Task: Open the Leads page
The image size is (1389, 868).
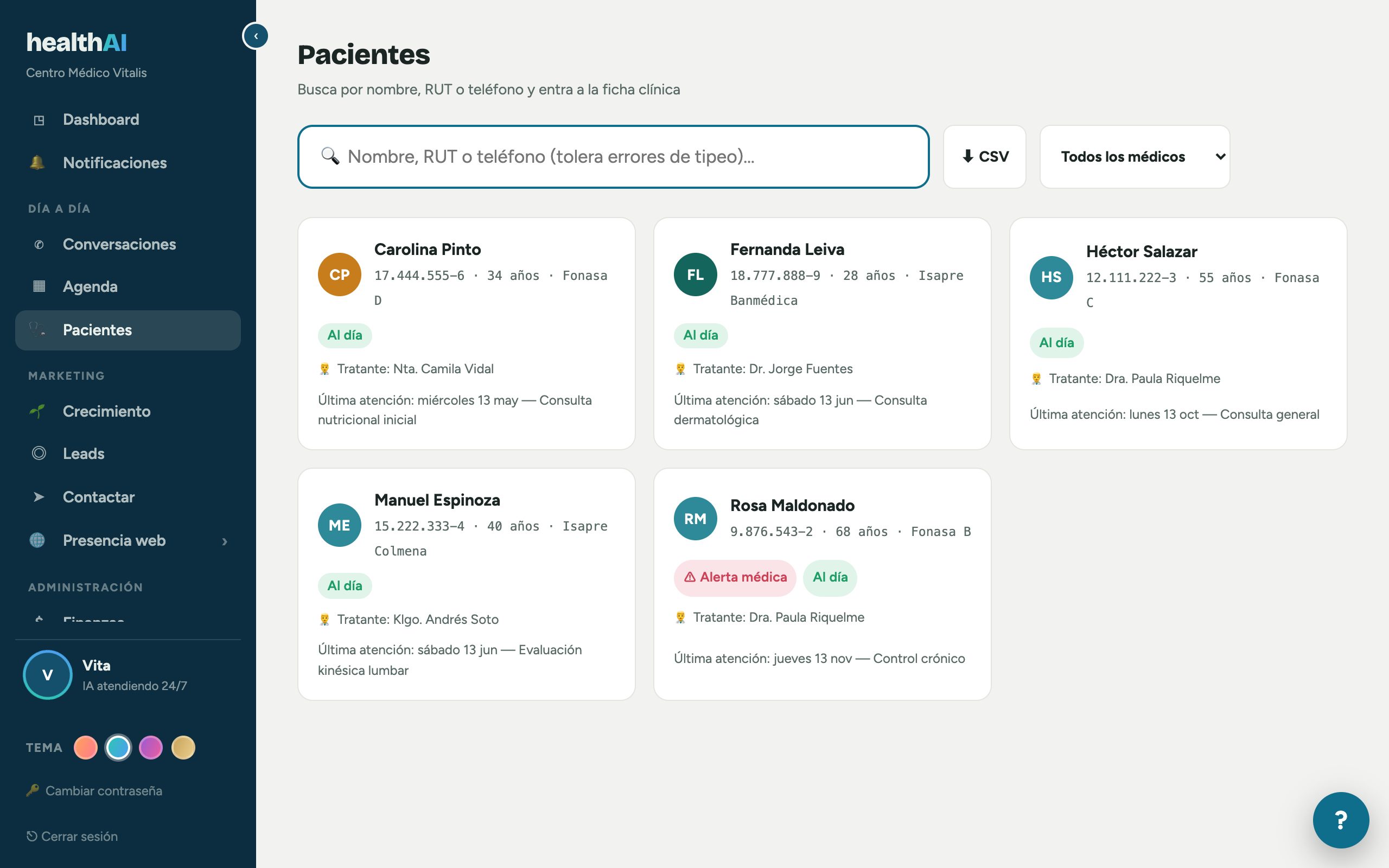Action: 128,454
